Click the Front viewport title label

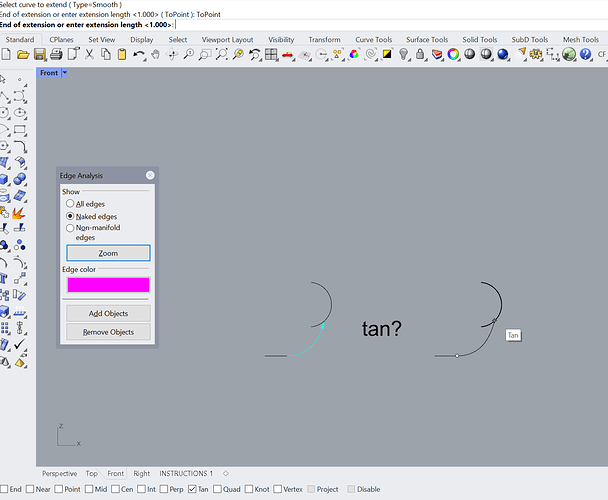[49, 73]
